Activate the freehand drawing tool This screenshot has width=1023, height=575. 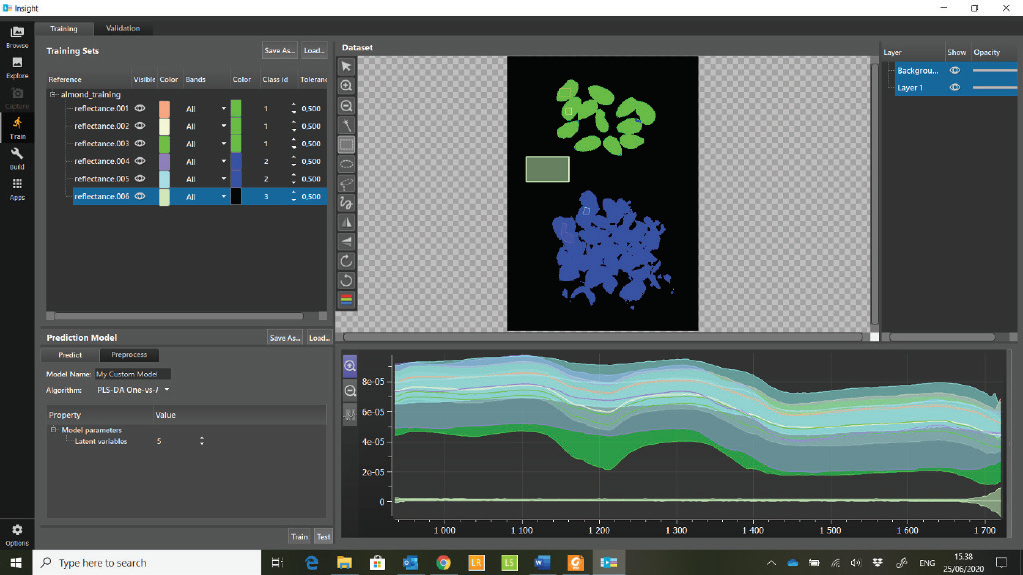click(x=347, y=202)
